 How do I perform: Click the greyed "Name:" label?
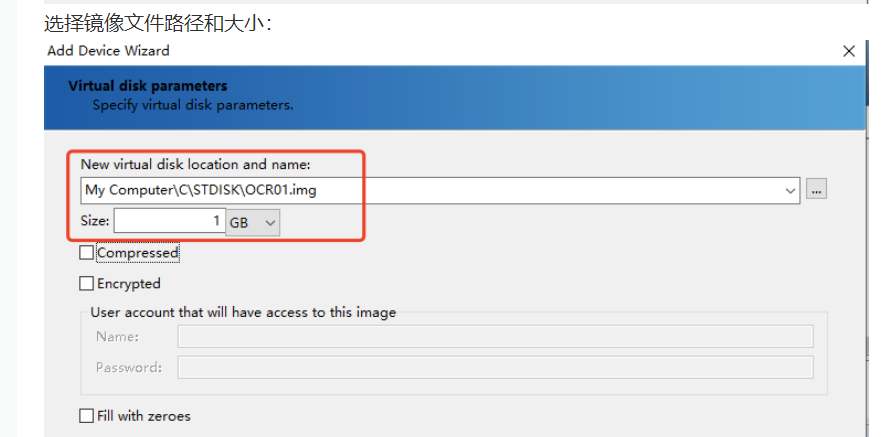[117, 336]
